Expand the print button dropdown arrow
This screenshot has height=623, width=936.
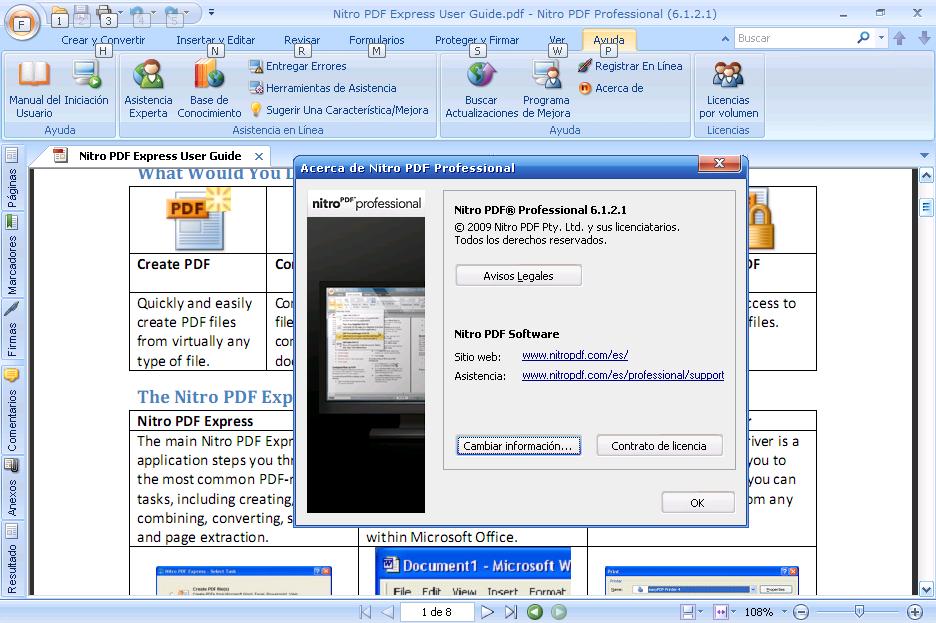click(x=120, y=12)
